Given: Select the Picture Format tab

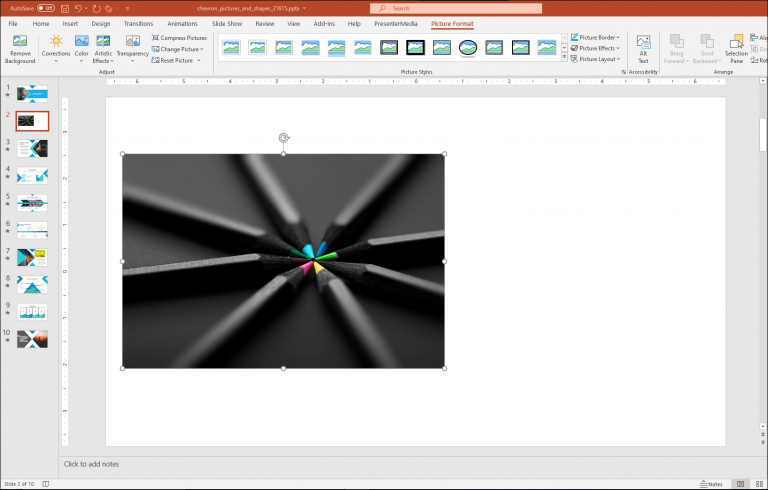Looking at the screenshot, I should click(452, 24).
